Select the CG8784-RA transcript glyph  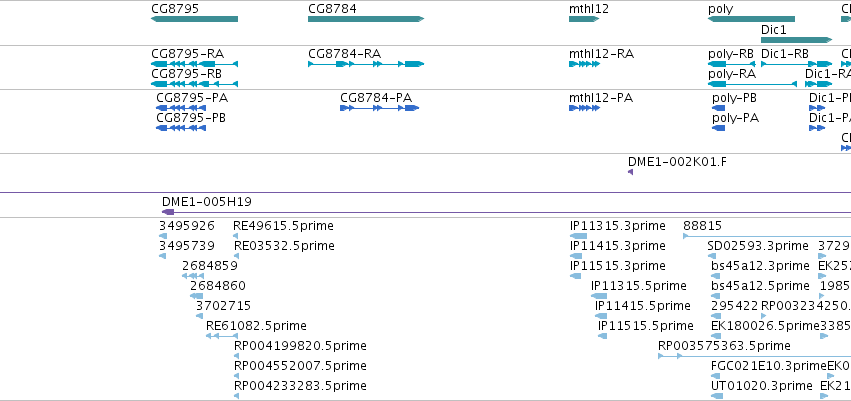point(366,64)
